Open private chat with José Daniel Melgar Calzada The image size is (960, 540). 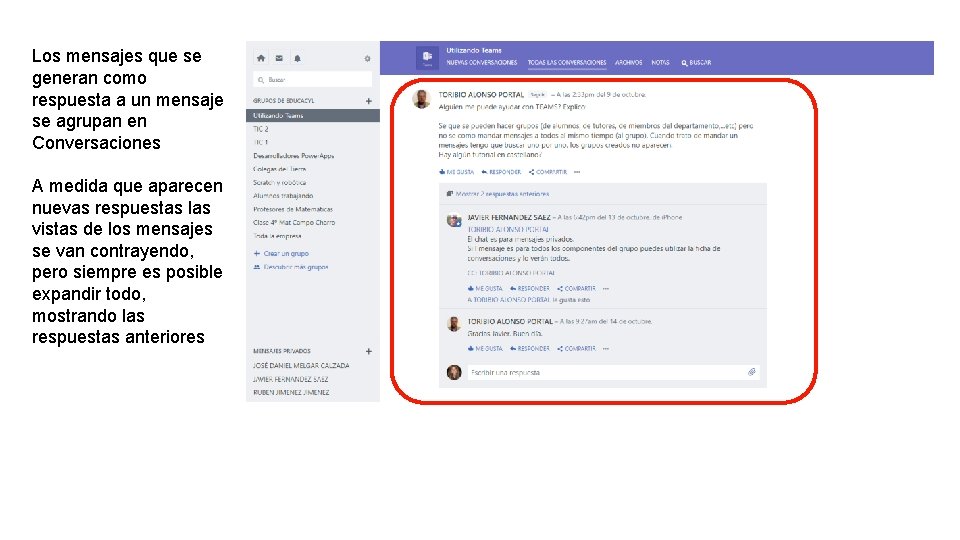(301, 366)
